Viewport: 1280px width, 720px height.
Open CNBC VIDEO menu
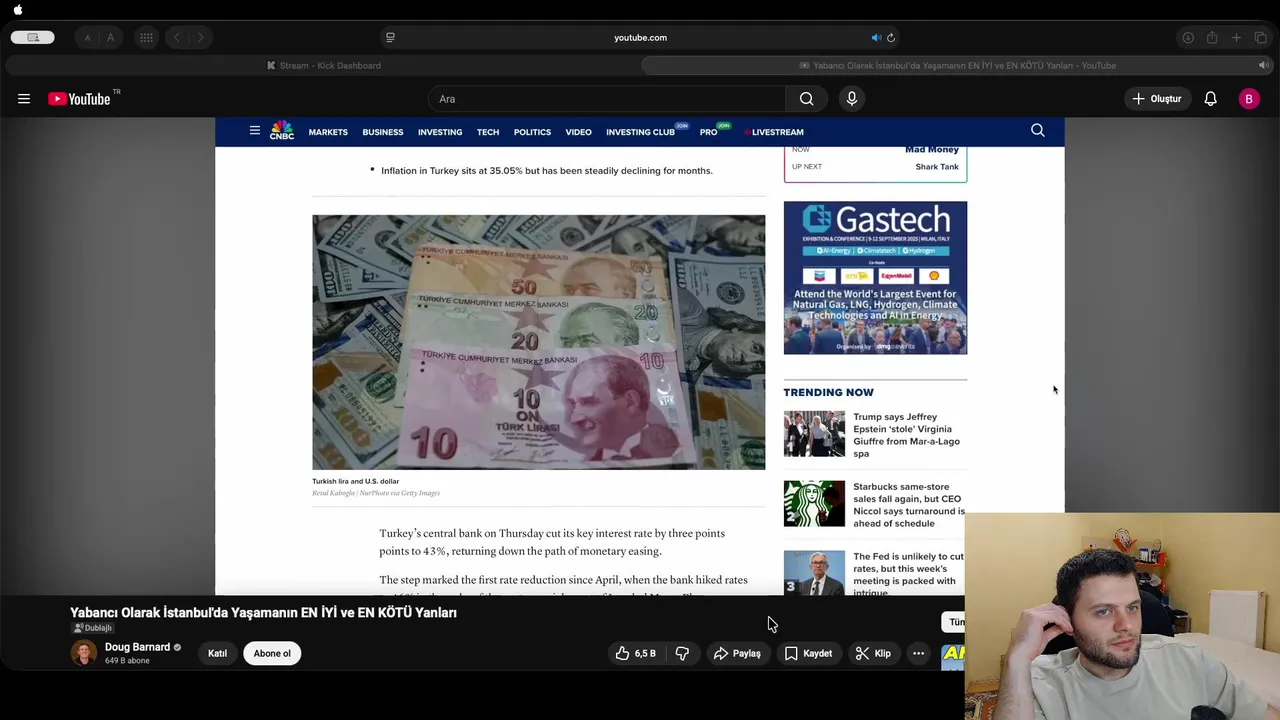tap(578, 132)
